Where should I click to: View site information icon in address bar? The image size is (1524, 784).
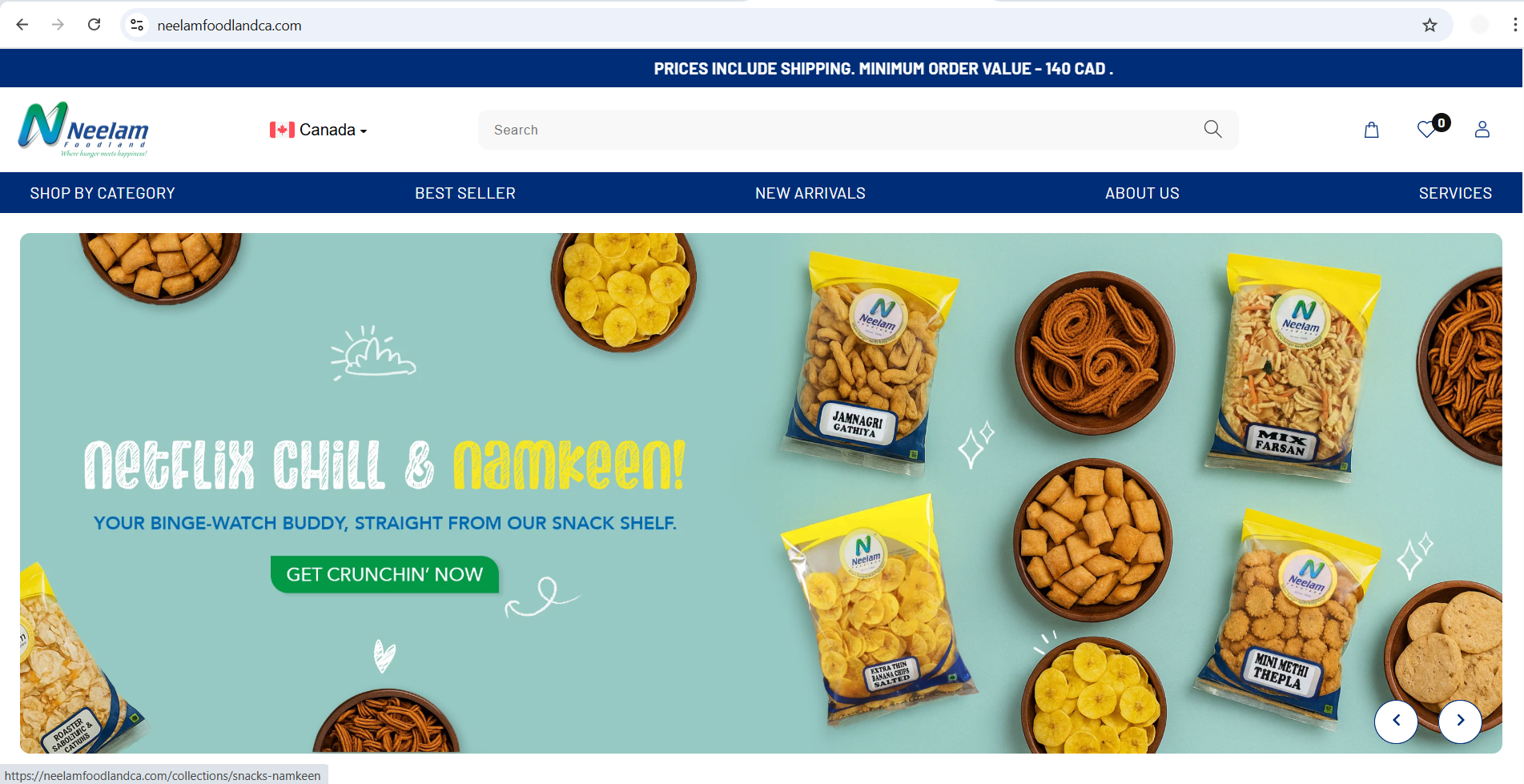coord(137,25)
